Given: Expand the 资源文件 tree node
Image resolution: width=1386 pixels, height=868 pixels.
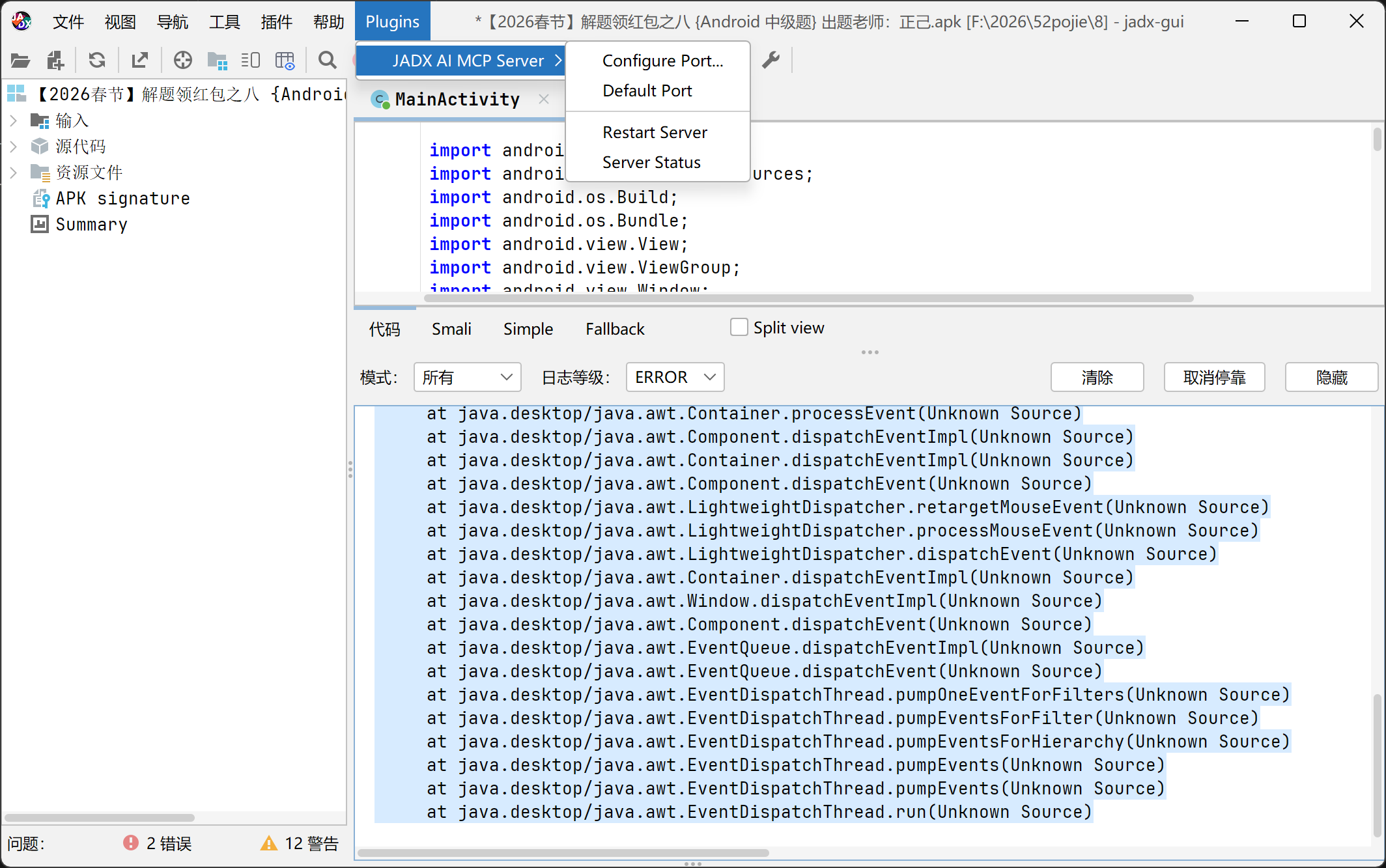Looking at the screenshot, I should point(14,173).
